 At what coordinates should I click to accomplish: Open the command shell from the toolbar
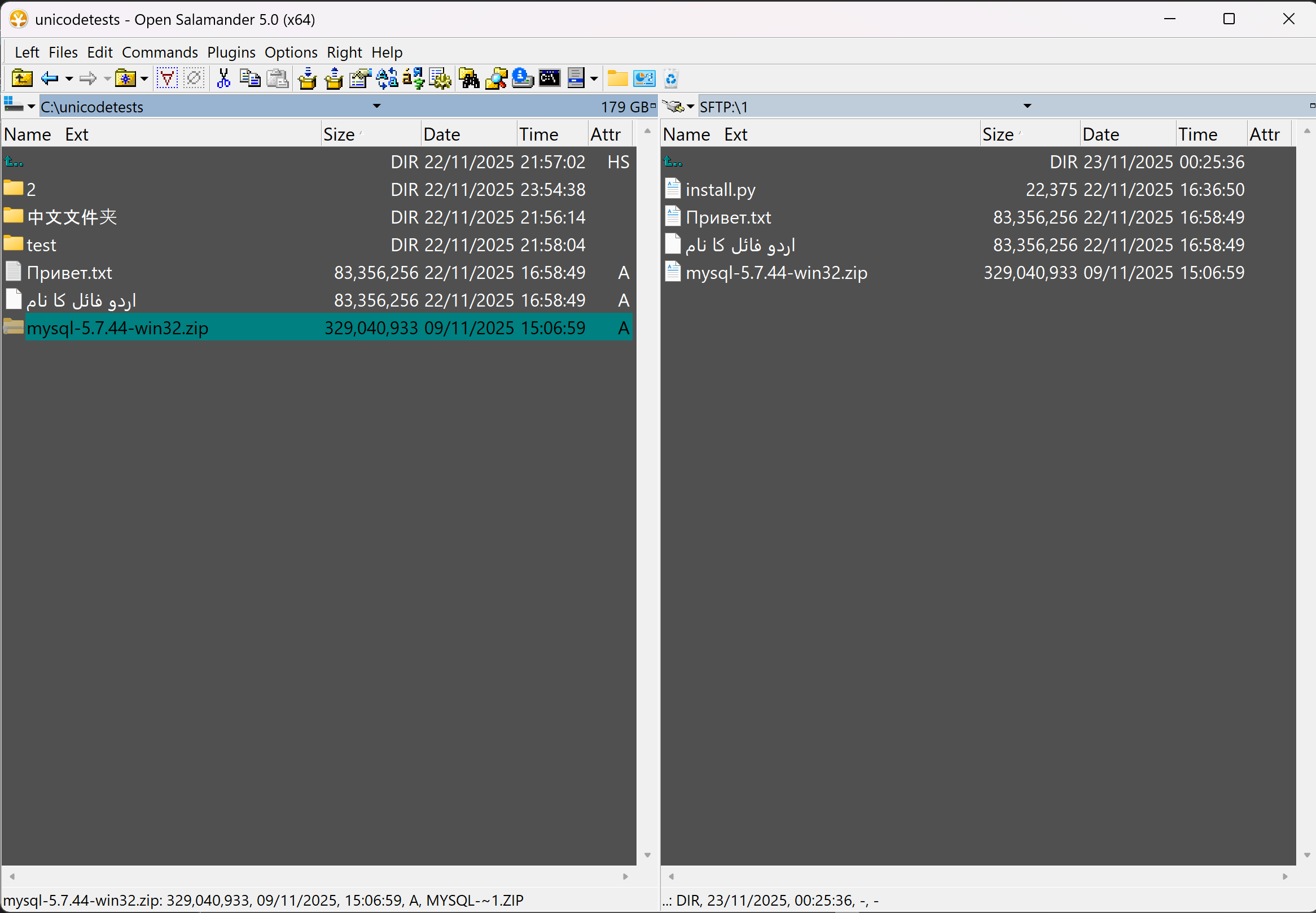pos(550,78)
